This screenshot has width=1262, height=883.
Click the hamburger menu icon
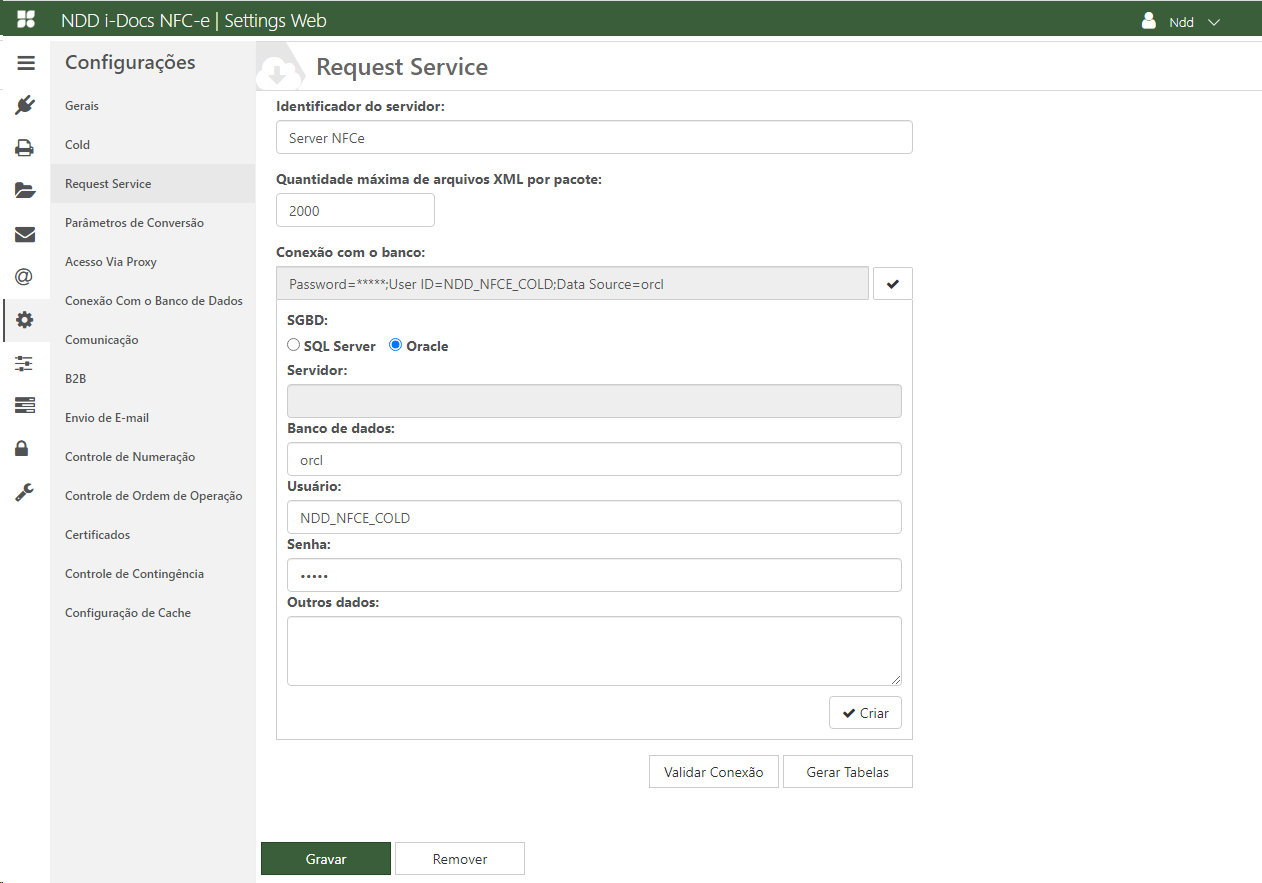click(26, 63)
